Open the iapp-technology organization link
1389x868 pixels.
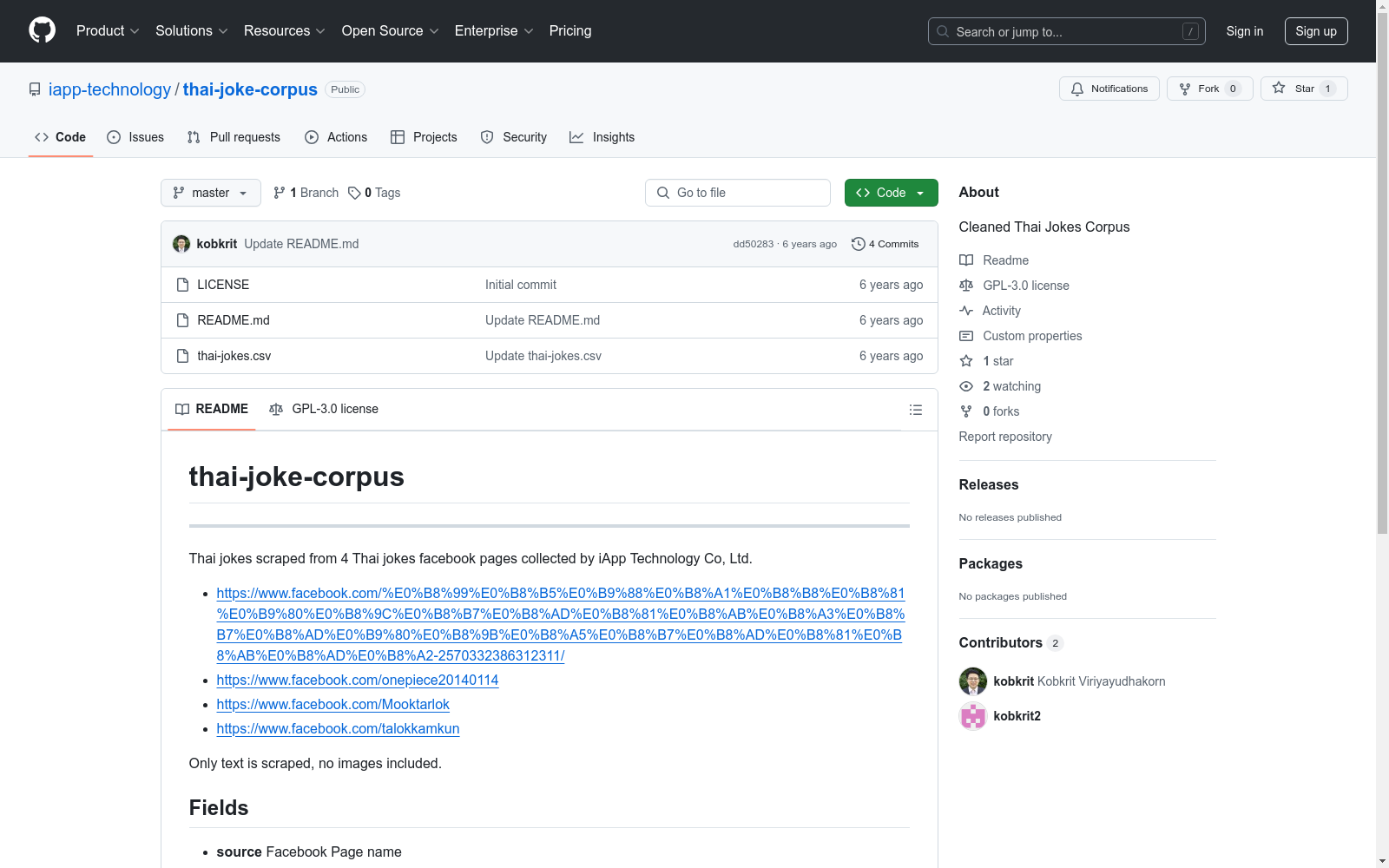point(110,89)
